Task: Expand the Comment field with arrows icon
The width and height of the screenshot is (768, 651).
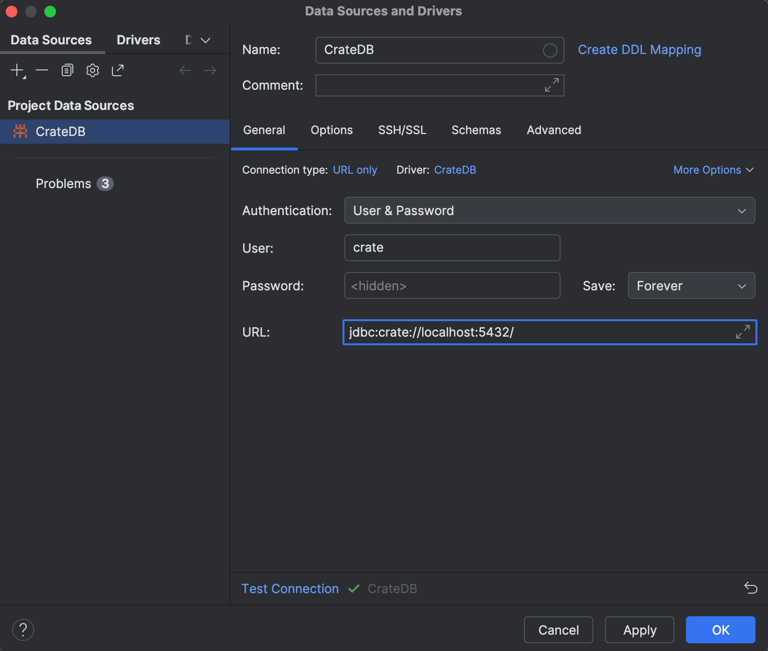Action: coord(552,85)
